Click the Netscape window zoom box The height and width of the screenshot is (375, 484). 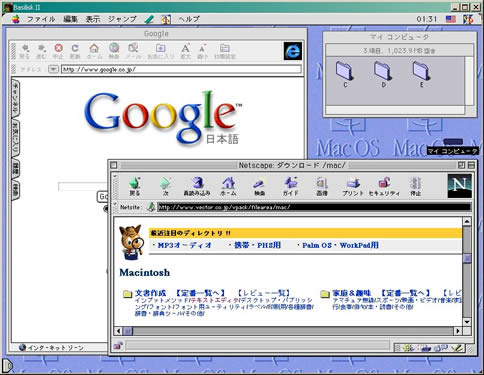coord(462,165)
